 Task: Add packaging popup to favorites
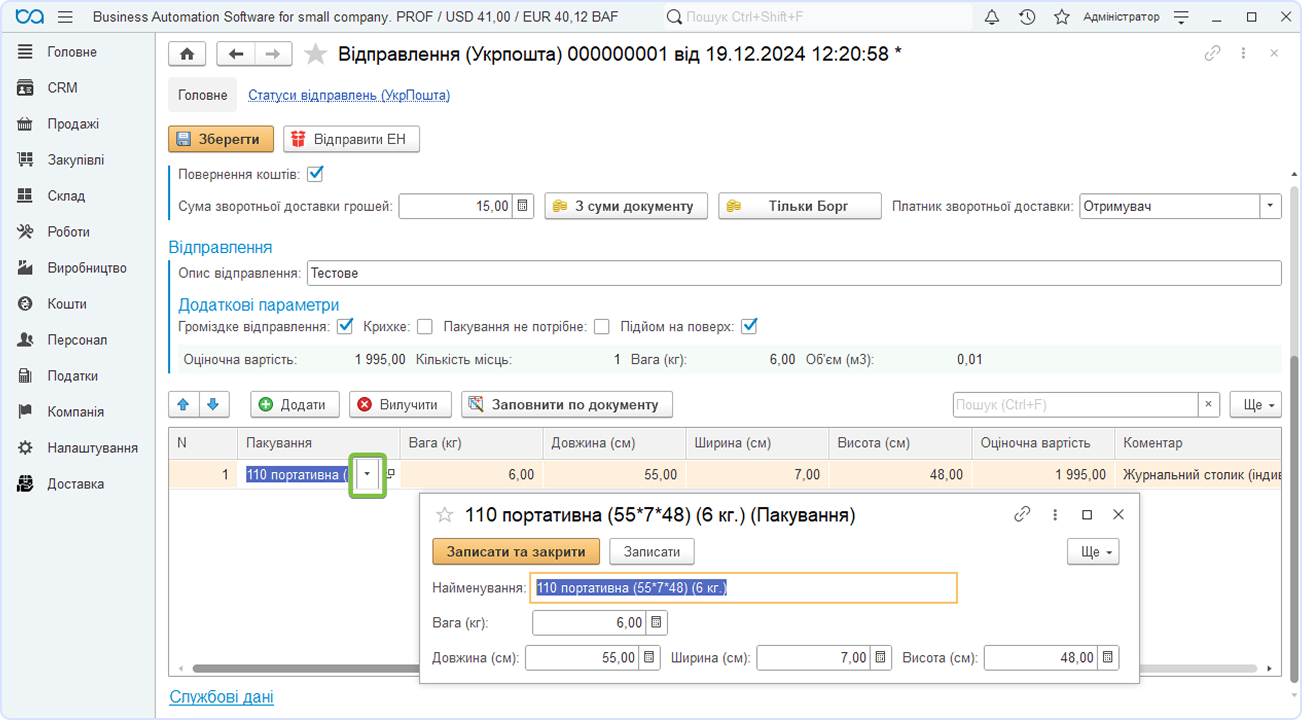(445, 515)
